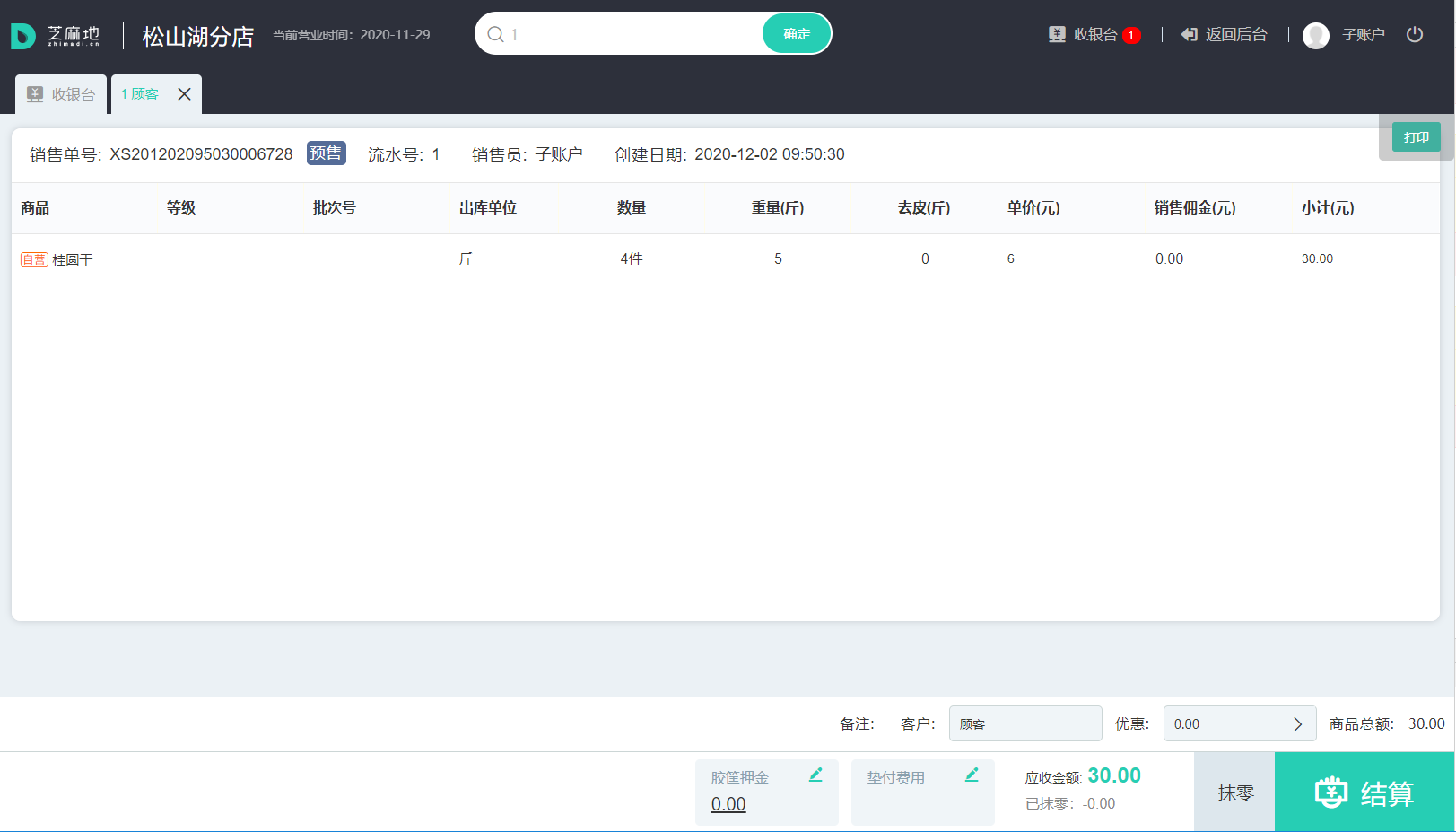
Task: Click the 小计 value 30.00 in row
Action: click(x=1317, y=258)
